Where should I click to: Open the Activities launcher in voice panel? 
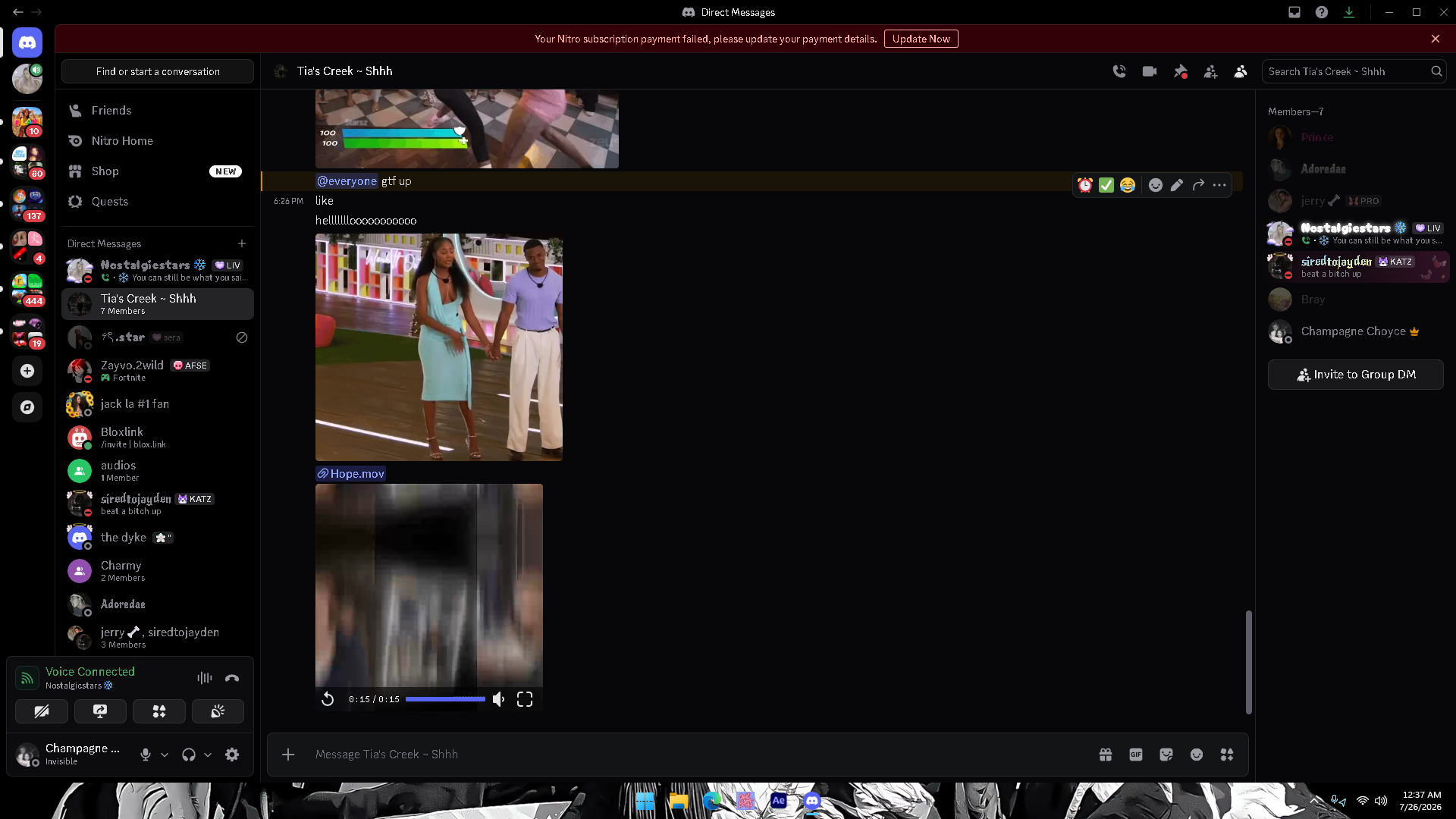tap(159, 711)
